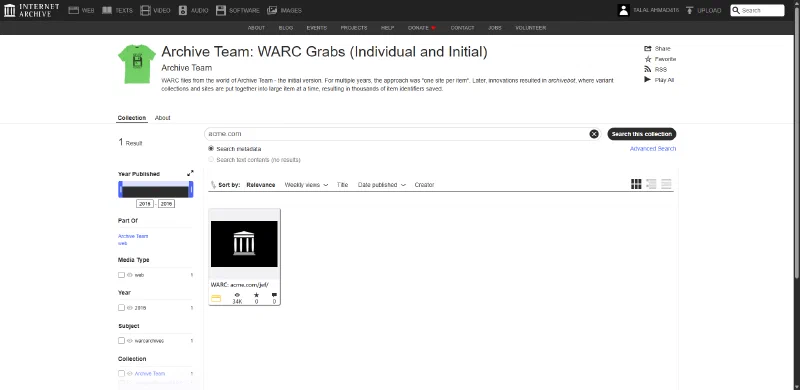Screen dimensions: 800x390
Task: Open the Archive Team link under Part Of
Action: click(x=133, y=236)
